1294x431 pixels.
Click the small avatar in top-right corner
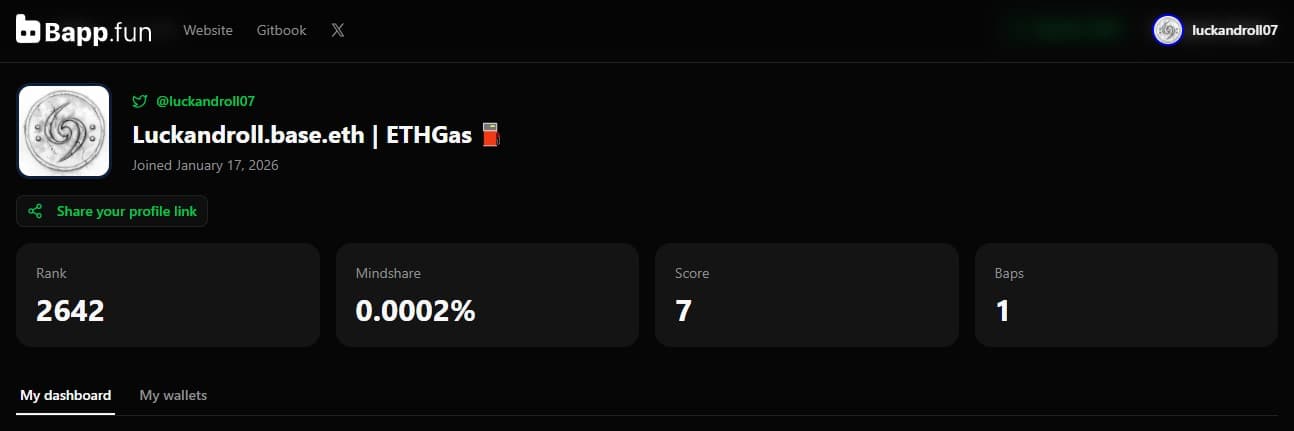coord(1167,30)
